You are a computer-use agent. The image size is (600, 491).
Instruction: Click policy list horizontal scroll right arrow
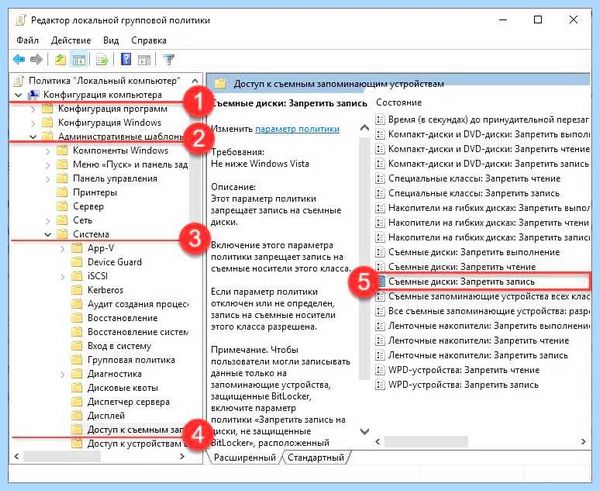(583, 441)
